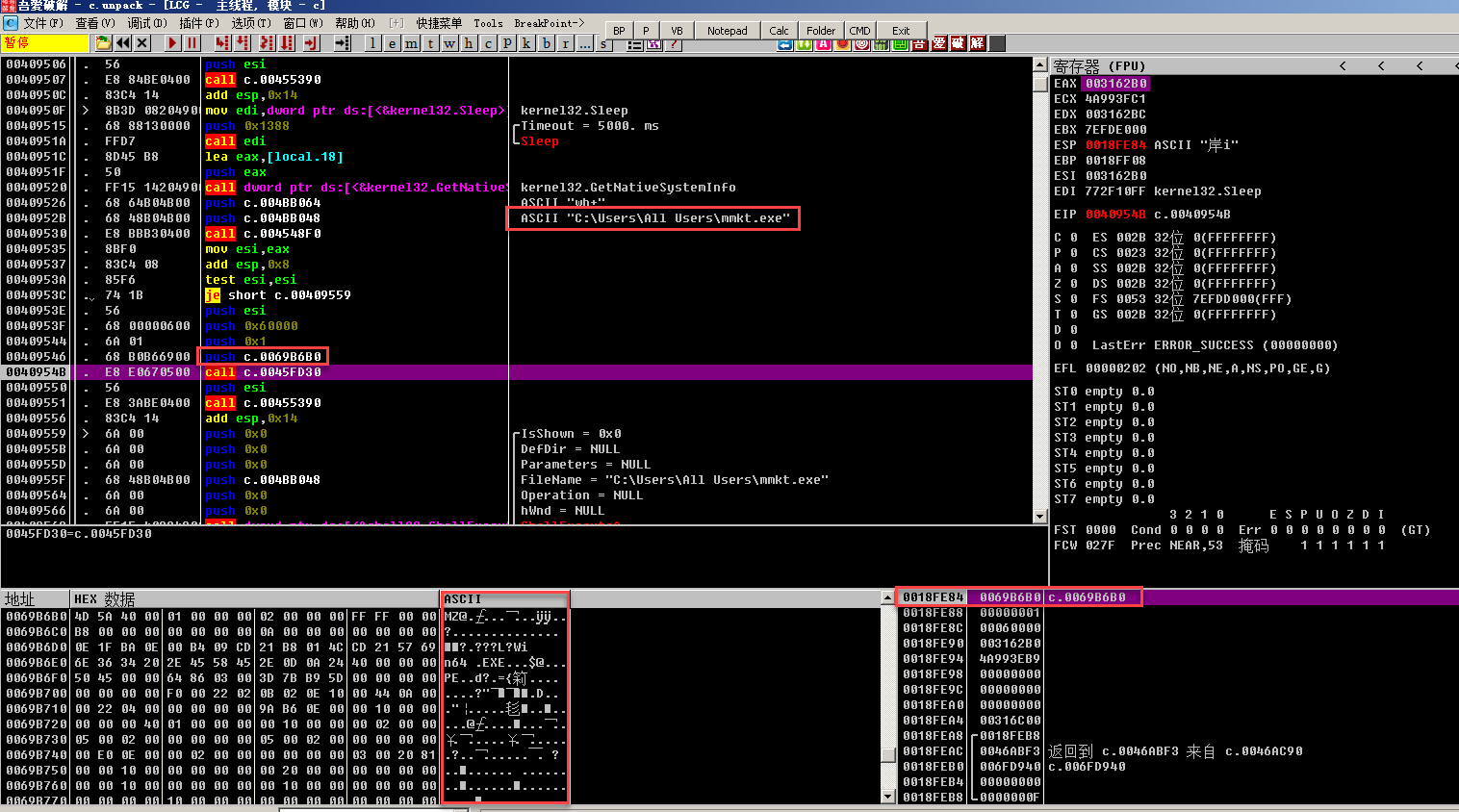1459x812 pixels.
Task: Open the 调试(D) menu
Action: (x=146, y=23)
